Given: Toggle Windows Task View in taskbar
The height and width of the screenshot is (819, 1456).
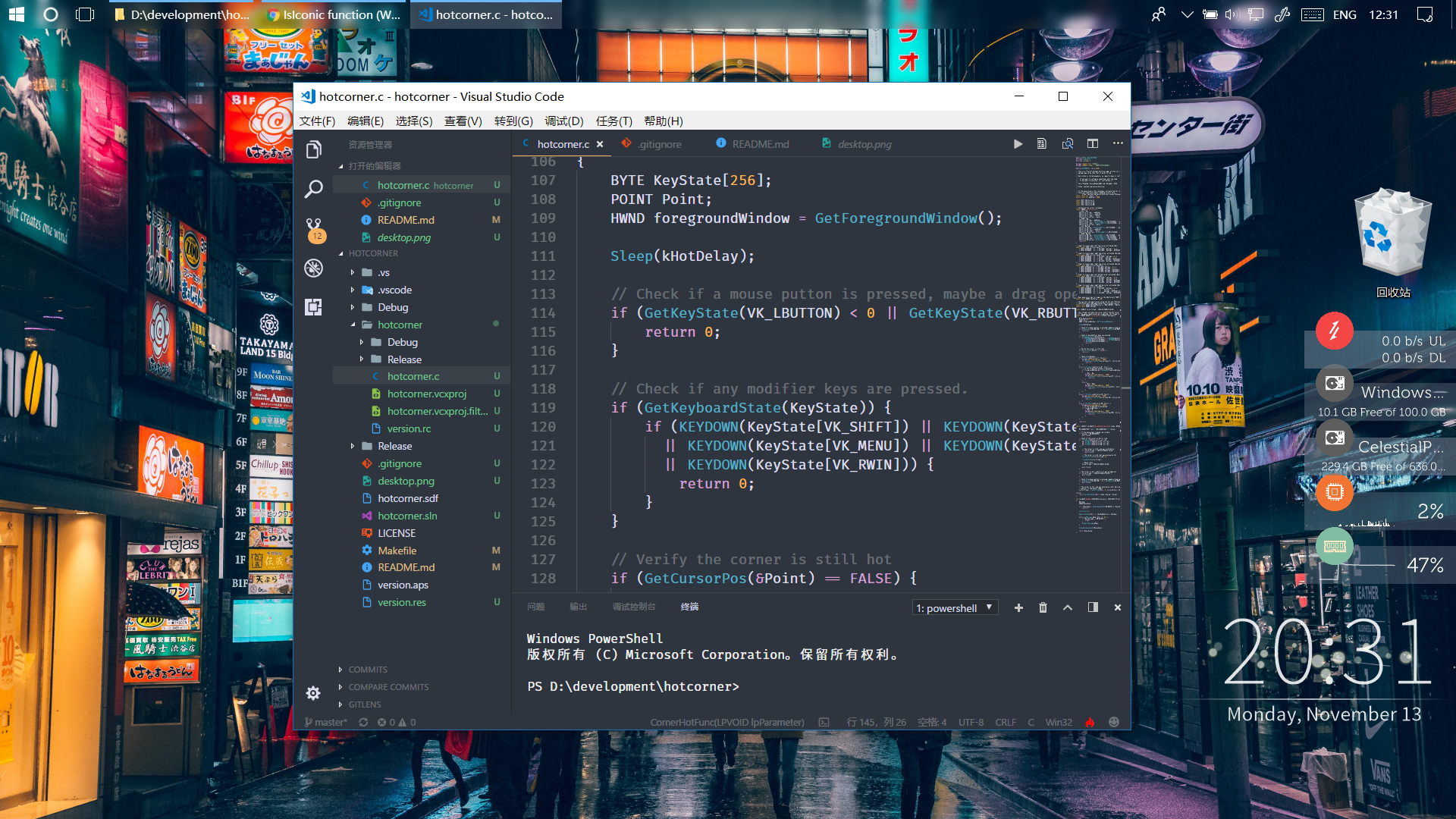Looking at the screenshot, I should 86,14.
